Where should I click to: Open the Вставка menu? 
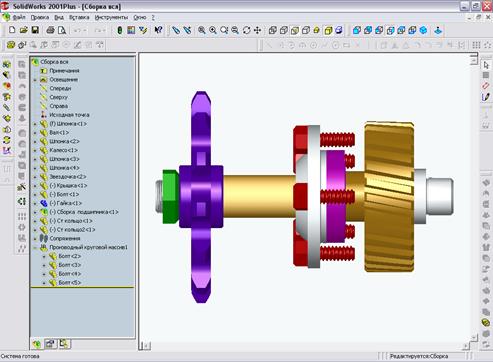79,17
